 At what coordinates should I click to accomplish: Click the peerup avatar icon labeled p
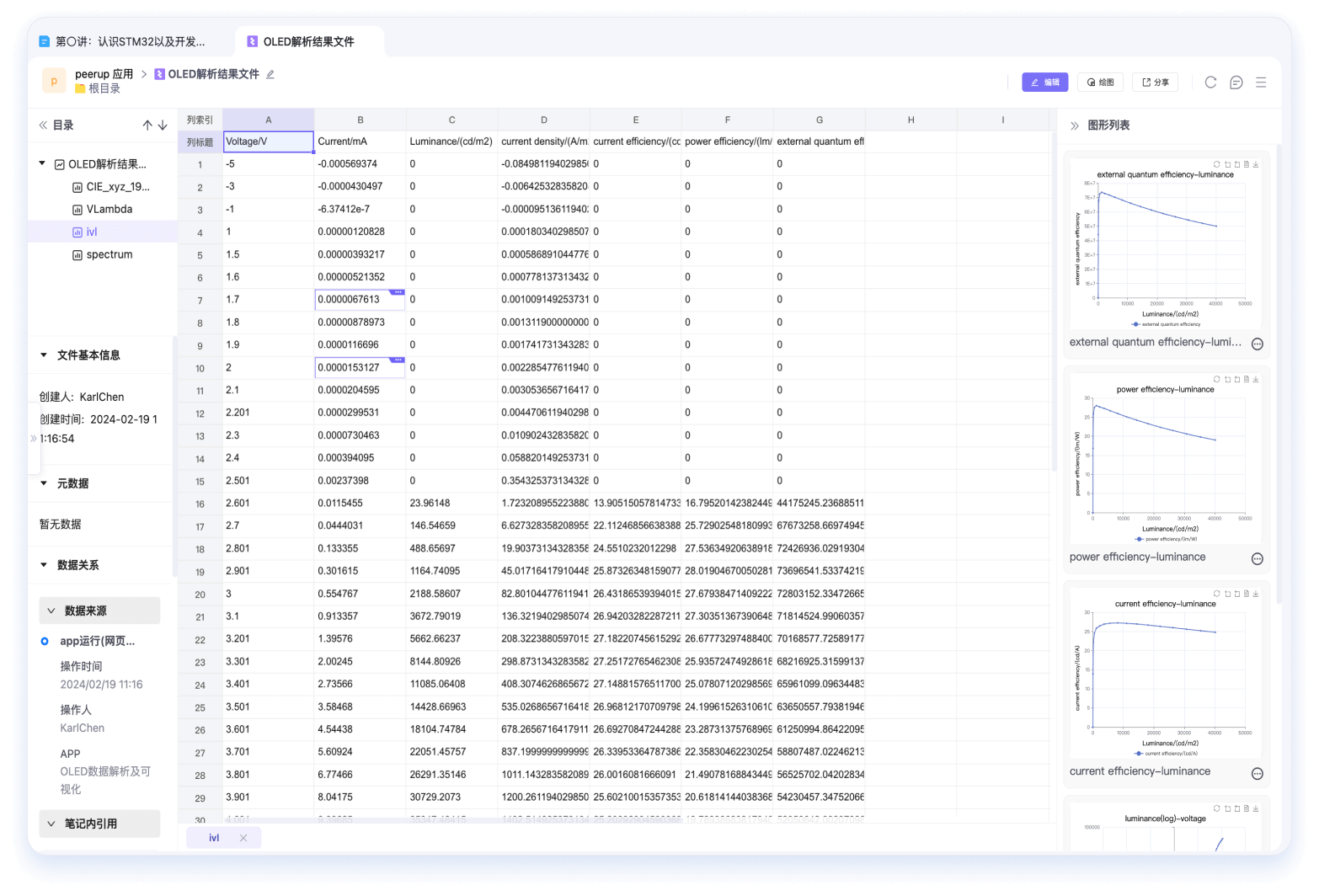tap(54, 81)
